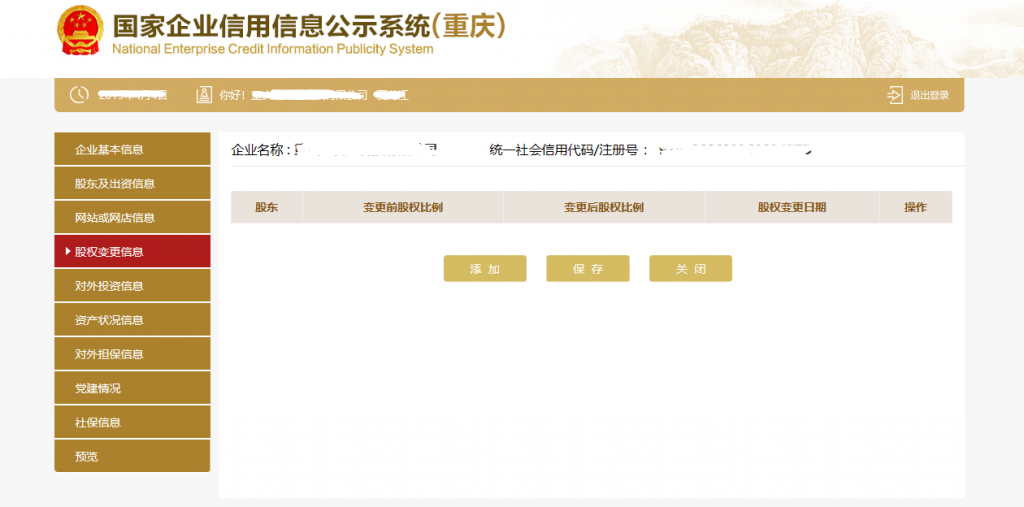Click the logout arrow icon
Screen dimensions: 1024x507
[895, 95]
